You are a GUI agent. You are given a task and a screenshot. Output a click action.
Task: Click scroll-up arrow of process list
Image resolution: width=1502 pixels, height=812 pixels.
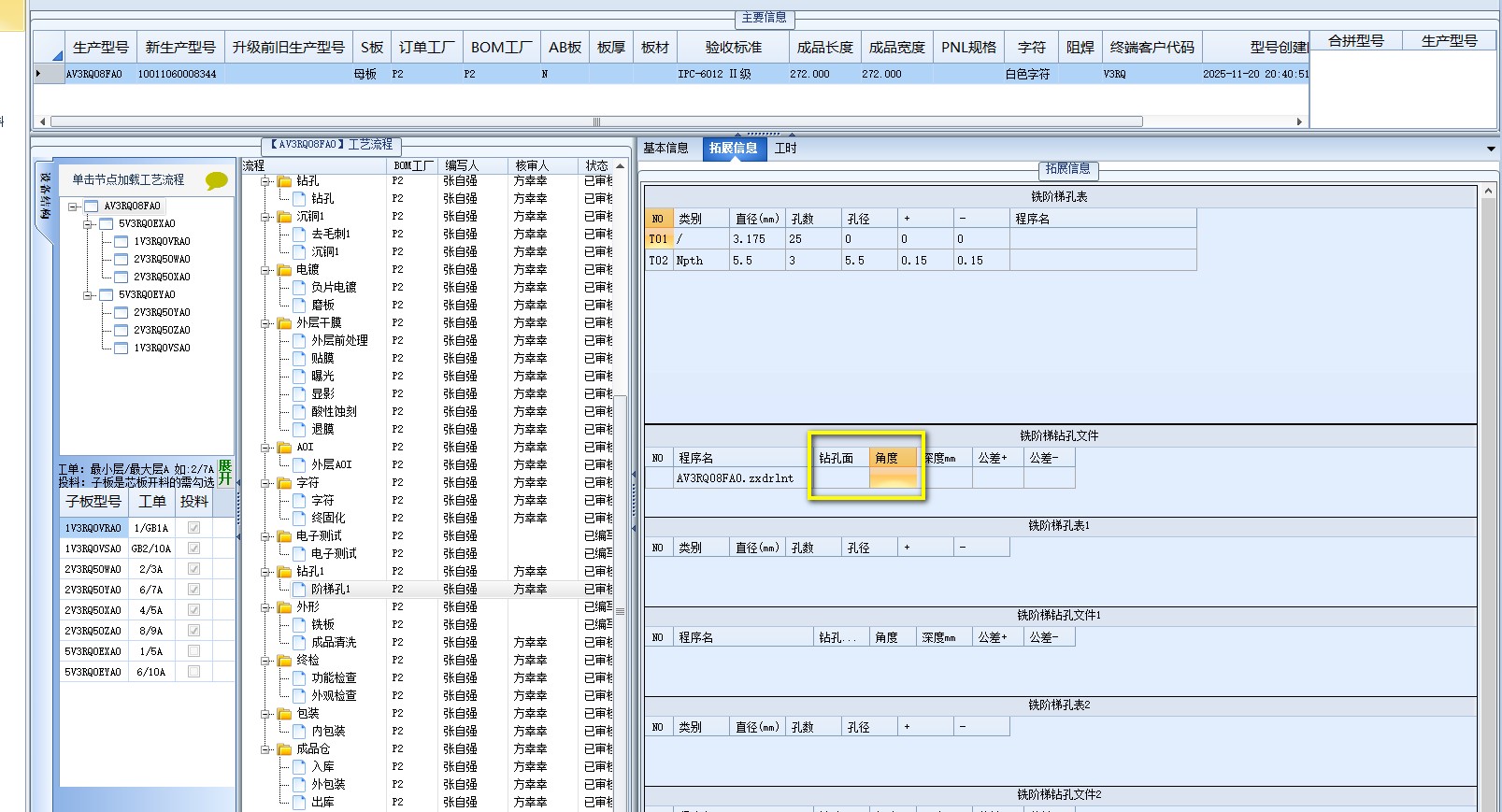pyautogui.click(x=620, y=165)
